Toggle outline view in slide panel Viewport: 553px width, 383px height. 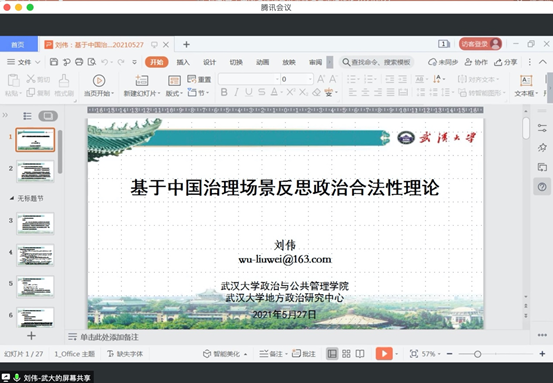click(x=27, y=116)
